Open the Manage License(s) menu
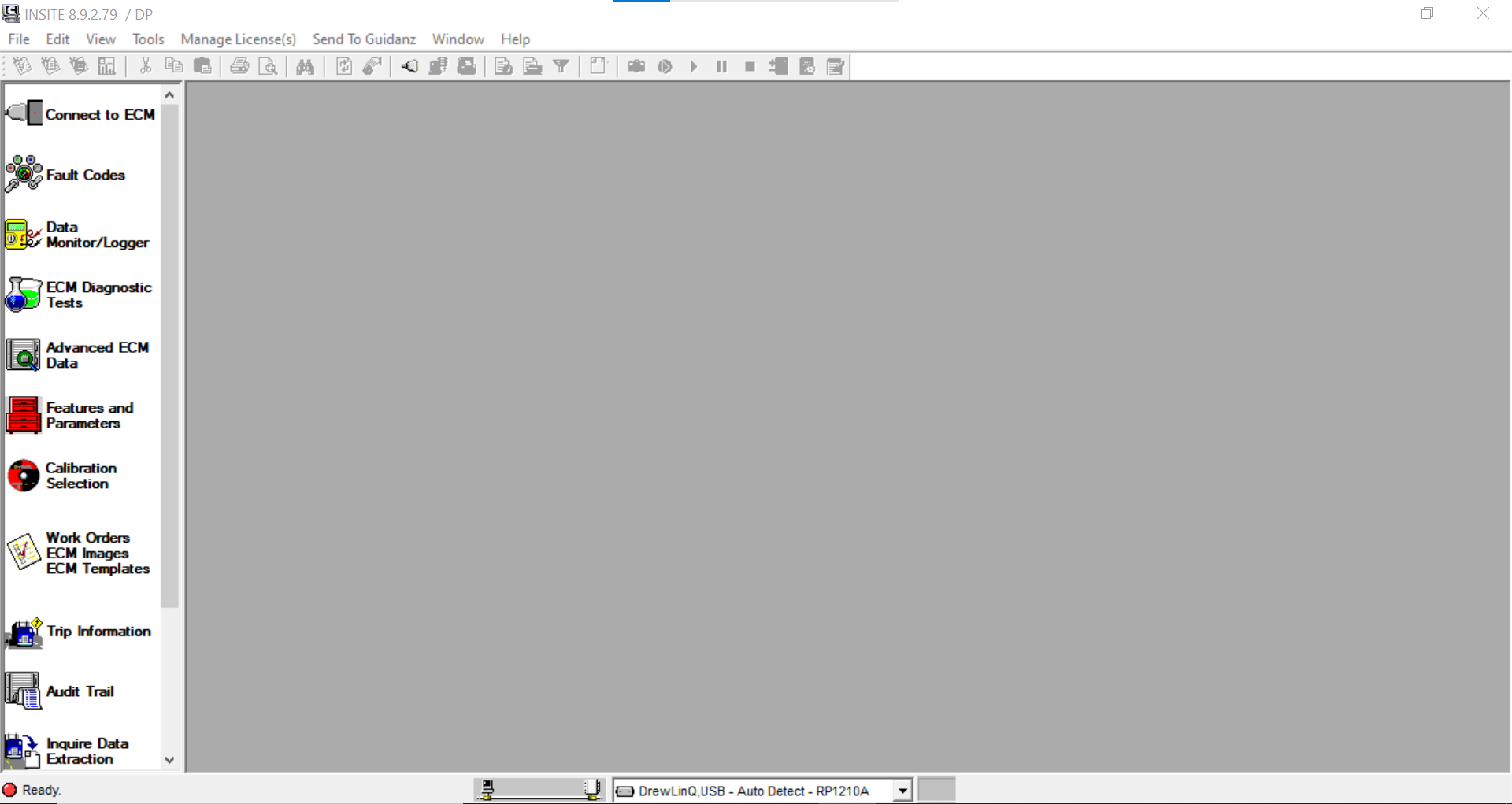1512x804 pixels. tap(238, 39)
